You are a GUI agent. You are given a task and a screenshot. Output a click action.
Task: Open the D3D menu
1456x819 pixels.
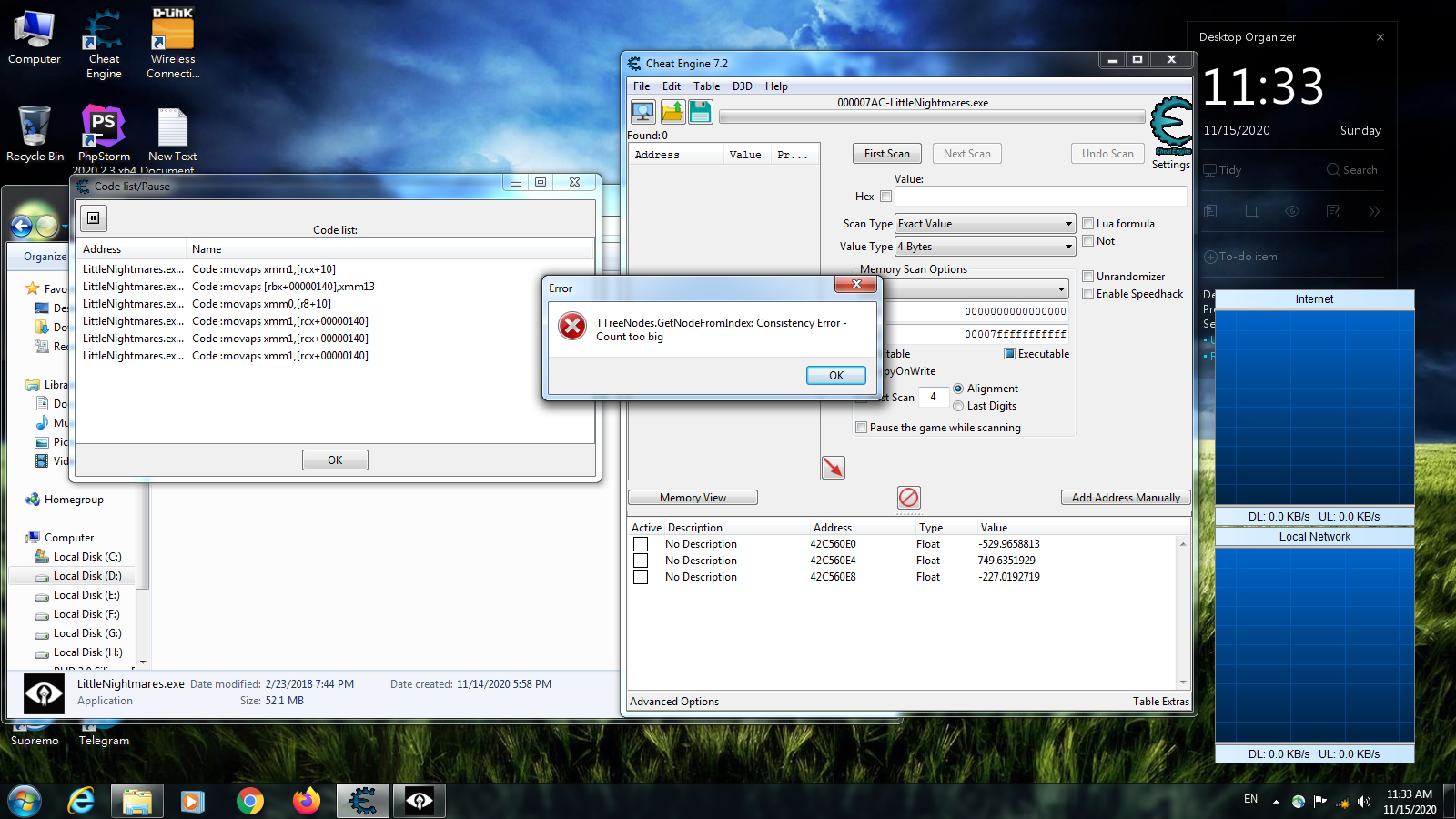[x=743, y=86]
